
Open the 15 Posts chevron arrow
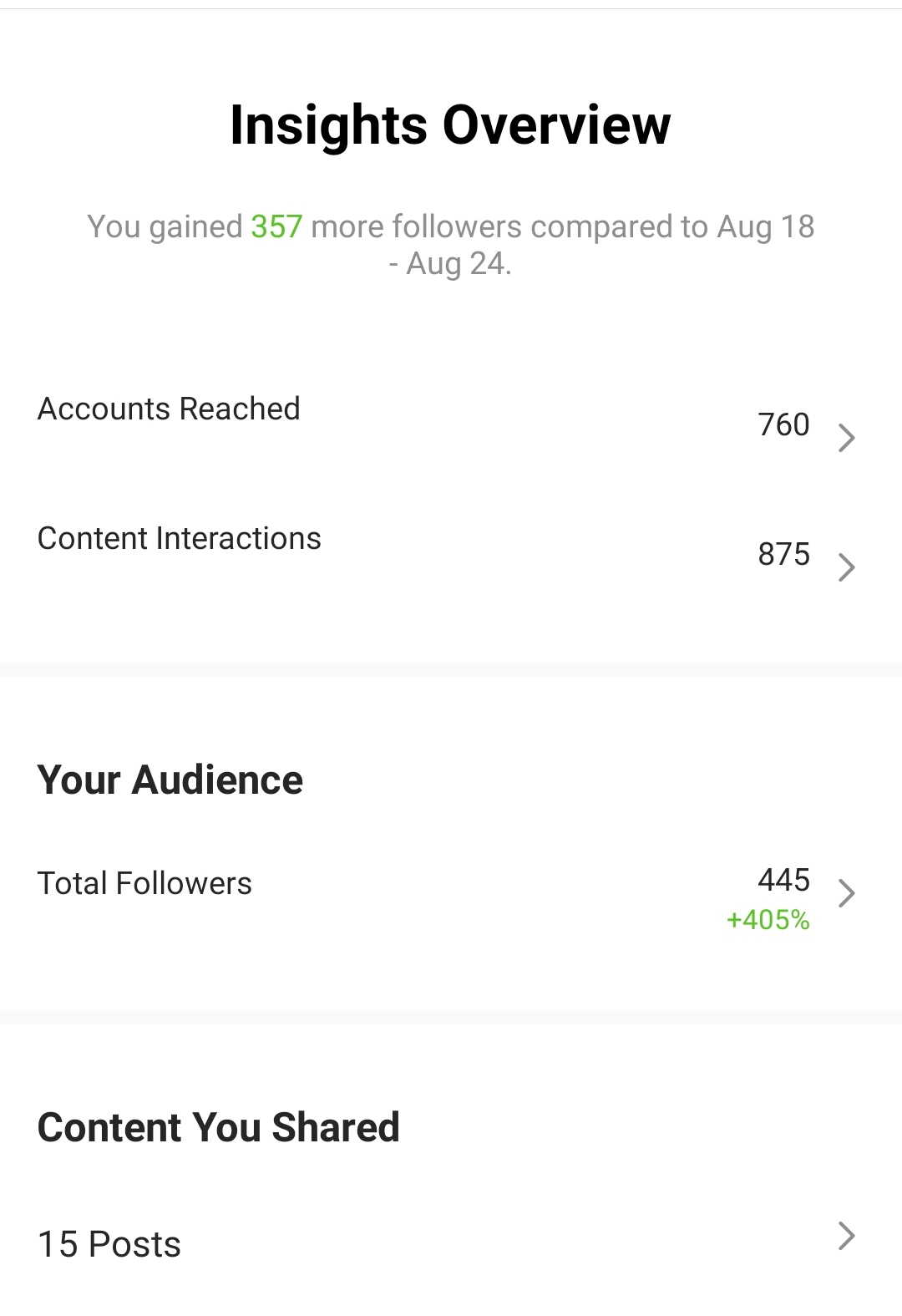click(x=847, y=1236)
